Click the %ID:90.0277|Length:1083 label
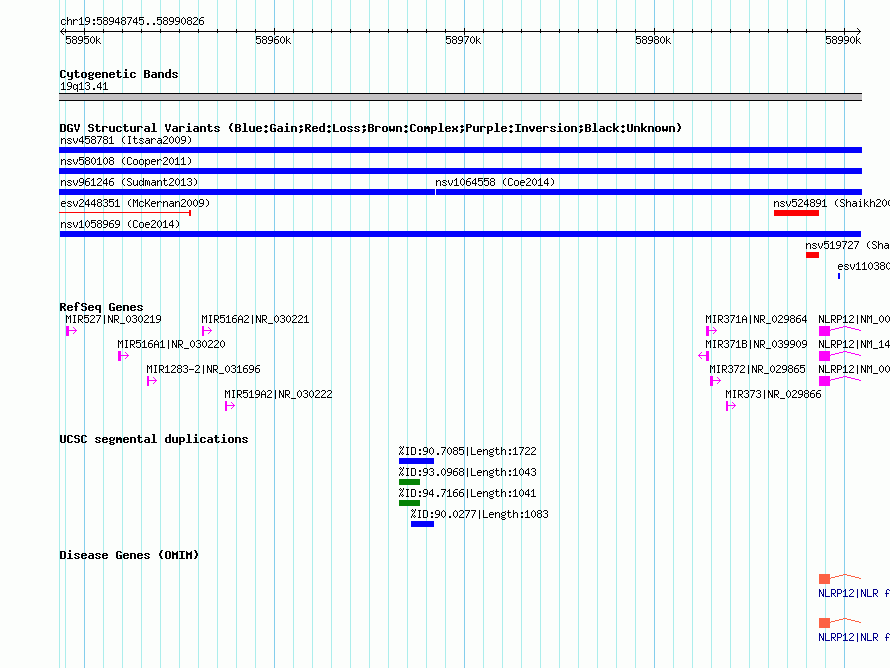Image resolution: width=890 pixels, height=668 pixels. [480, 514]
